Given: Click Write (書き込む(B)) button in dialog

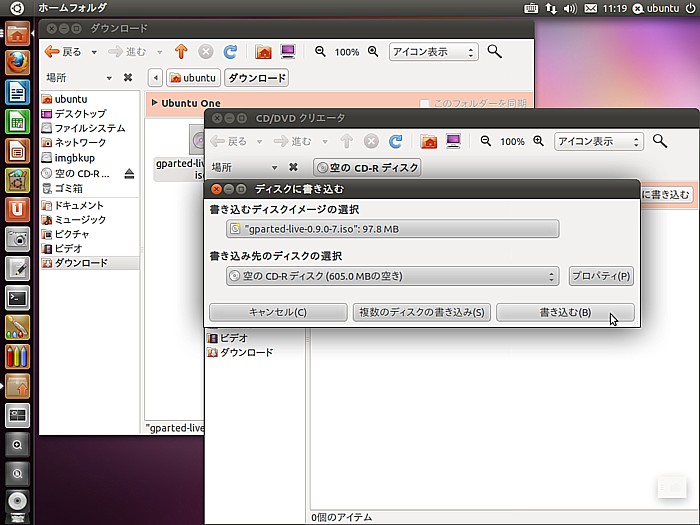Looking at the screenshot, I should (565, 312).
